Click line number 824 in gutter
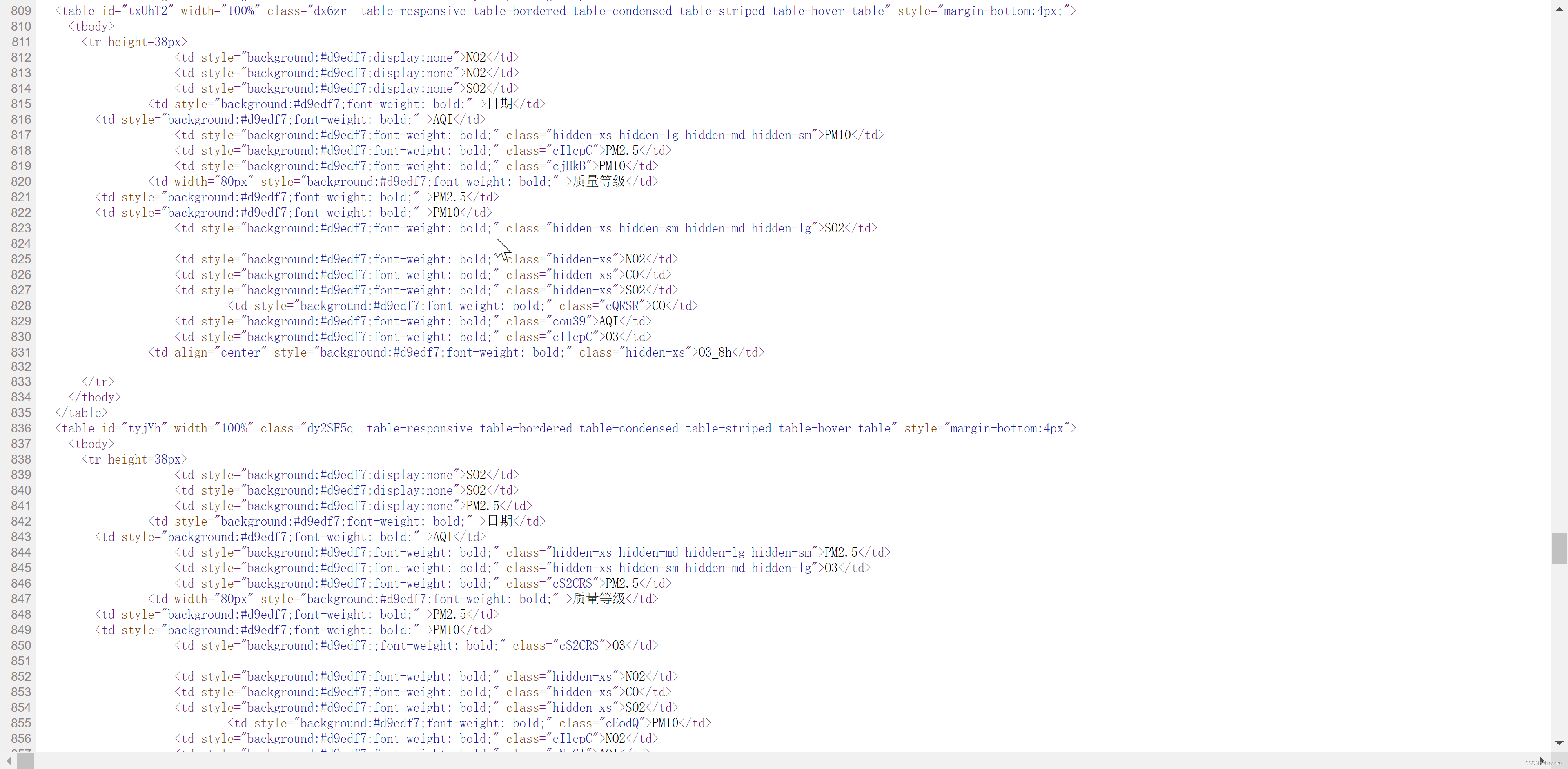The width and height of the screenshot is (1568, 769). [x=21, y=243]
